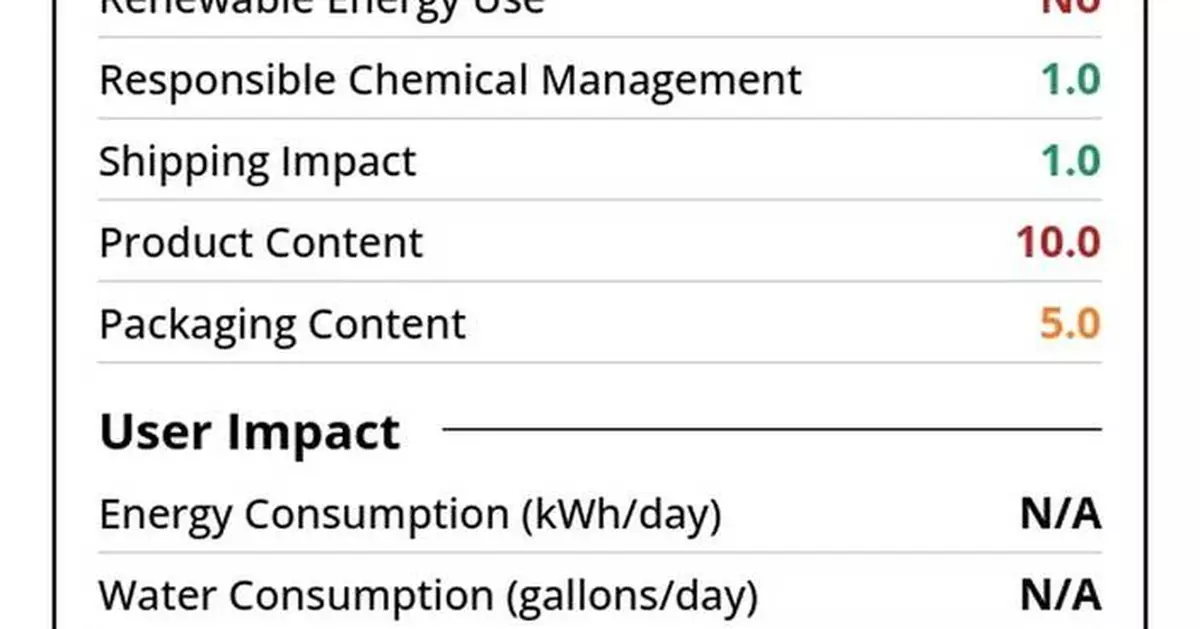Image resolution: width=1200 pixels, height=629 pixels.
Task: Select the red No value for Renewable Energy
Action: (x=1070, y=8)
